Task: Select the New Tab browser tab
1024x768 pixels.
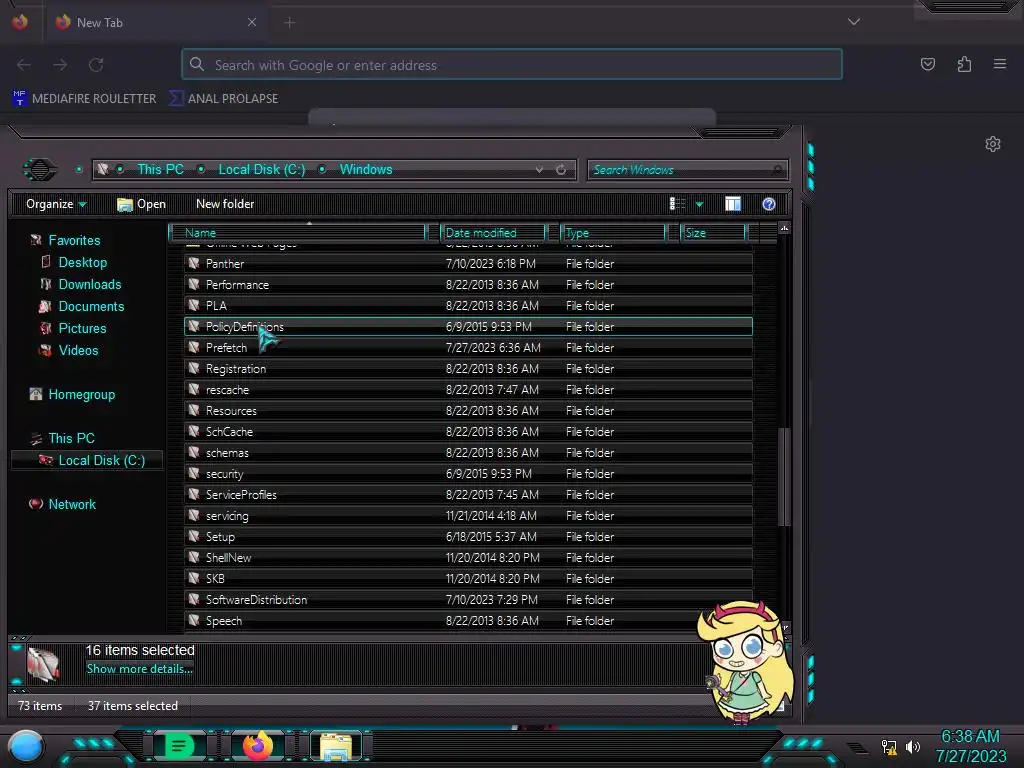Action: point(155,23)
